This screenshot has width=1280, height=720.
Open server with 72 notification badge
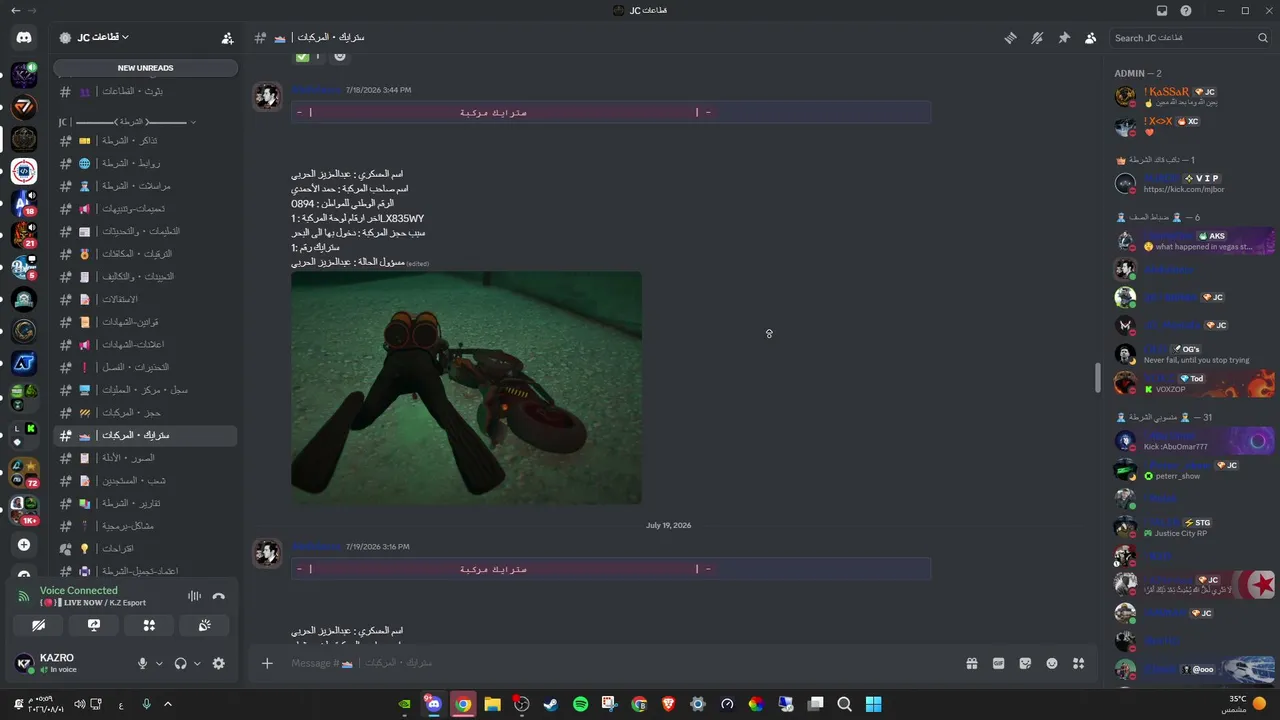tap(24, 471)
